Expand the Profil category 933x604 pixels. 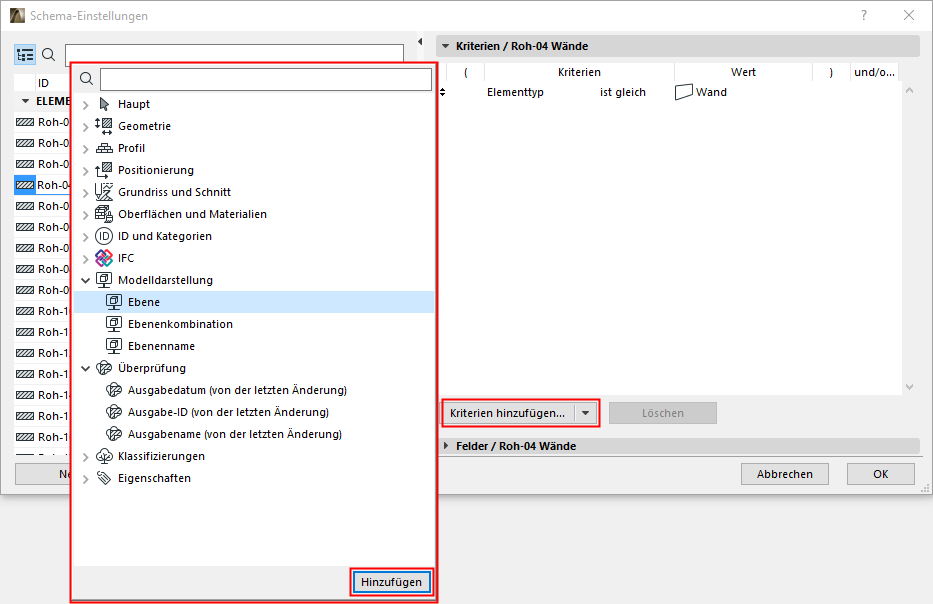pos(86,149)
